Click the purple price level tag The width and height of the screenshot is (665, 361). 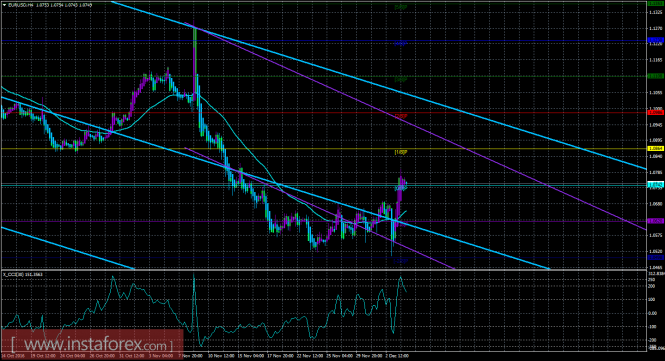click(x=656, y=221)
